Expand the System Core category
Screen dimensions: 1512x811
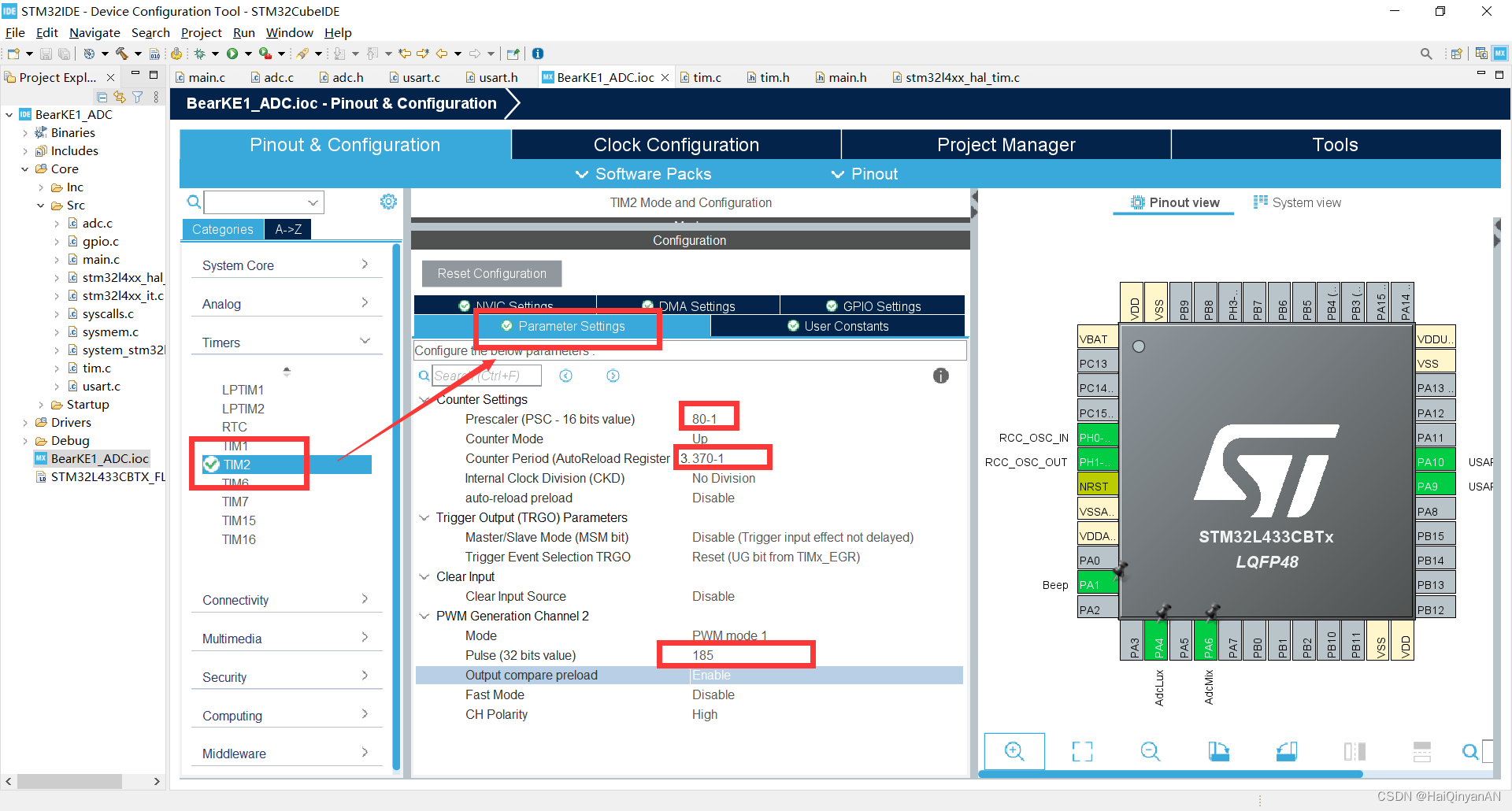click(x=287, y=265)
